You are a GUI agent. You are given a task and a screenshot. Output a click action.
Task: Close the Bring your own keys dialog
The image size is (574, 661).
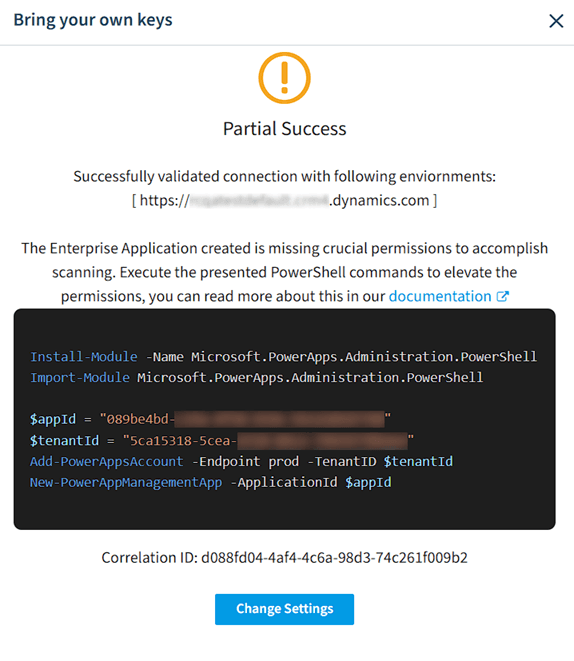point(556,21)
